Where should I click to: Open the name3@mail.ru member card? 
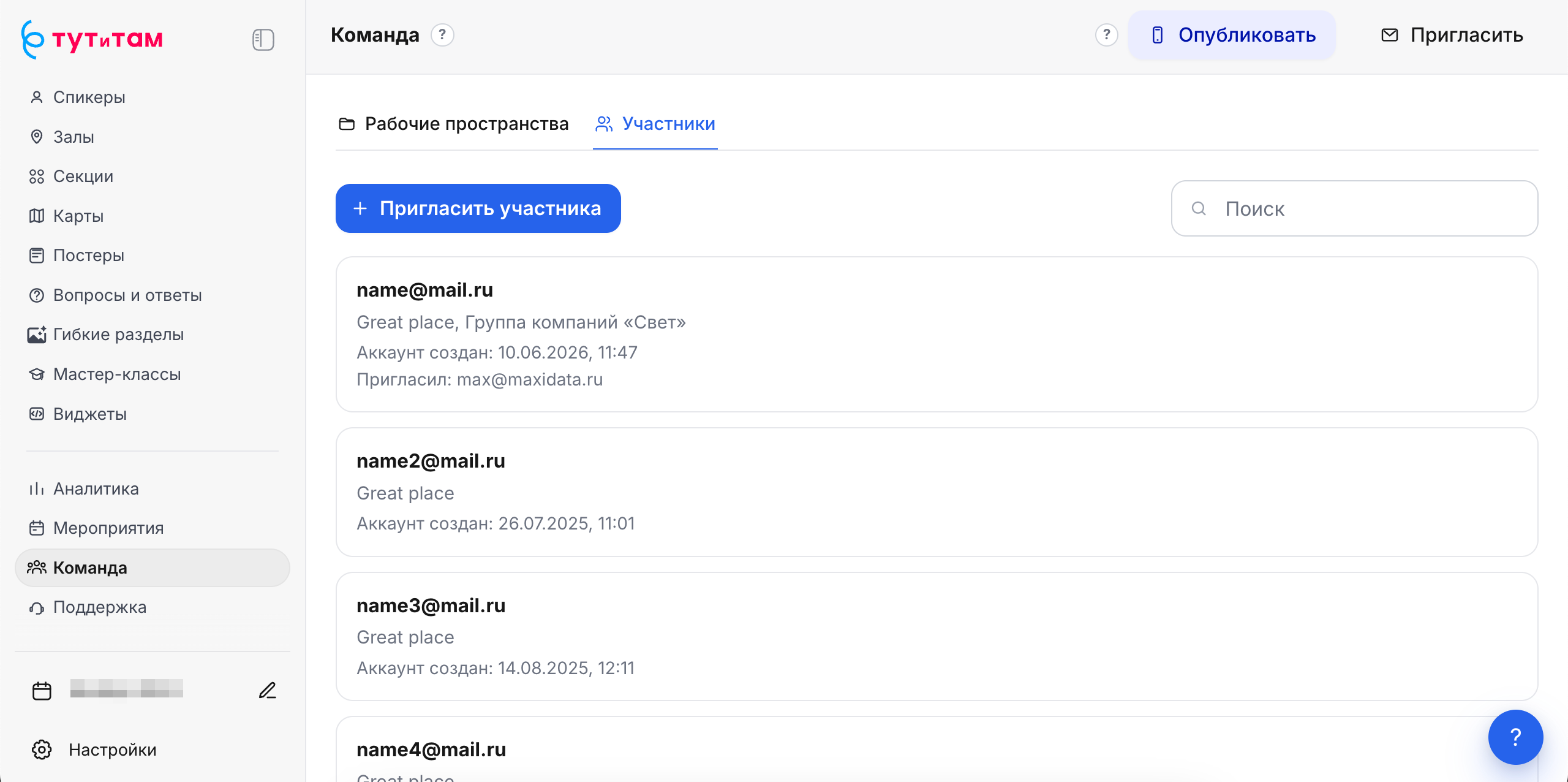tap(937, 636)
